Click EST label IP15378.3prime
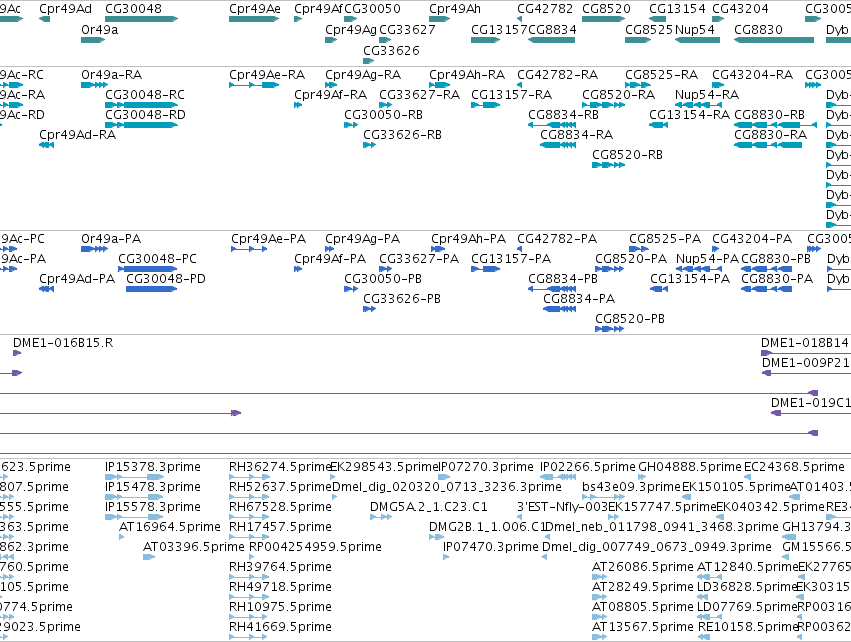Viewport: 851px width, 642px height. click(x=153, y=467)
